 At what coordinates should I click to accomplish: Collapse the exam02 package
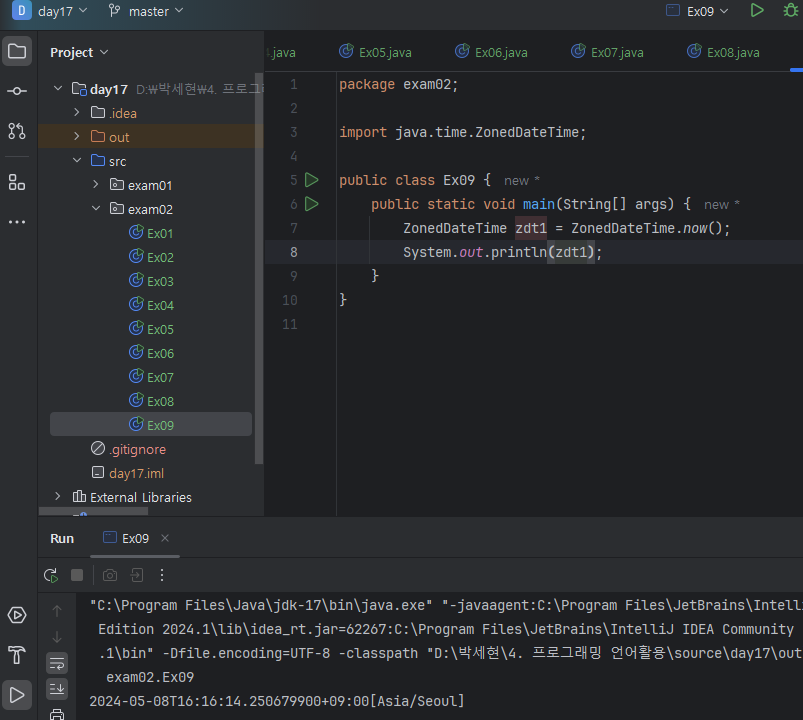[96, 208]
